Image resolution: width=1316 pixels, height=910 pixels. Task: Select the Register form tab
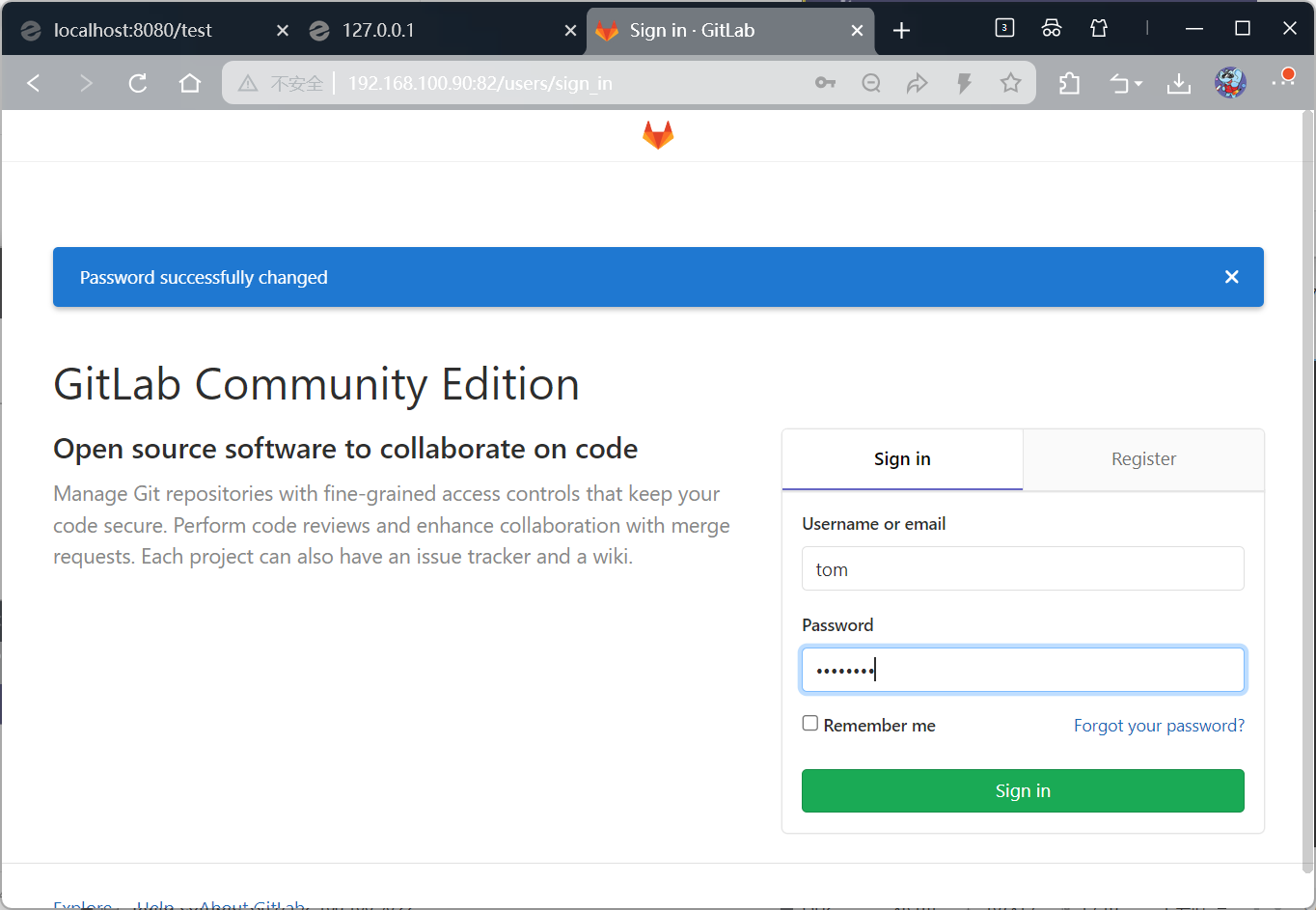pos(1143,459)
